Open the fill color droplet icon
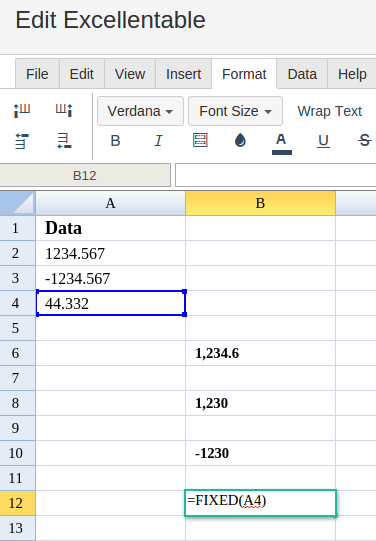Screen dimensions: 376x541 click(x=240, y=140)
